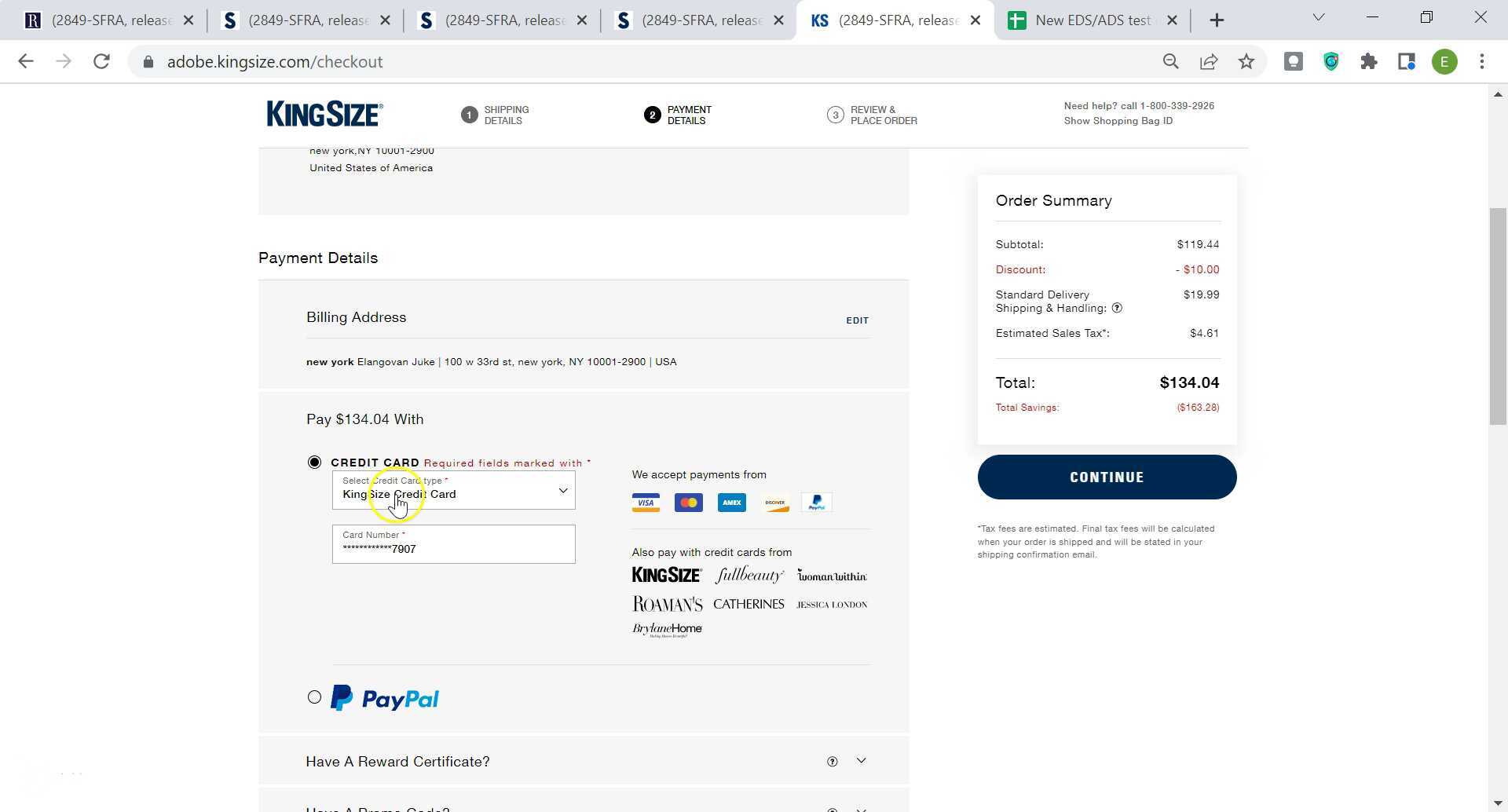Screen dimensions: 1508x812
Task: Go to Payment Details step
Action: (679, 115)
